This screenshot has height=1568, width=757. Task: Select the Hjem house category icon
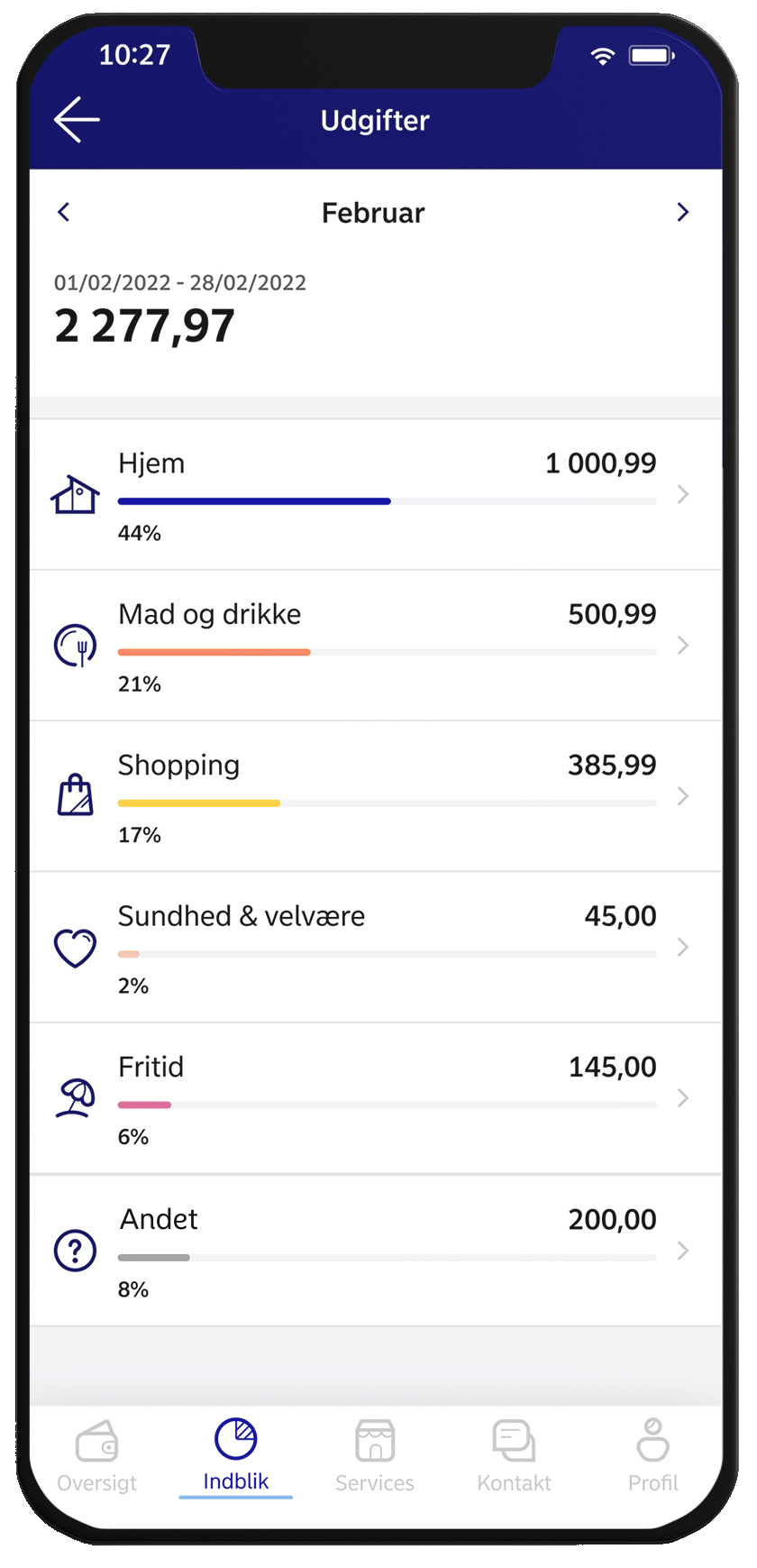coord(75,494)
